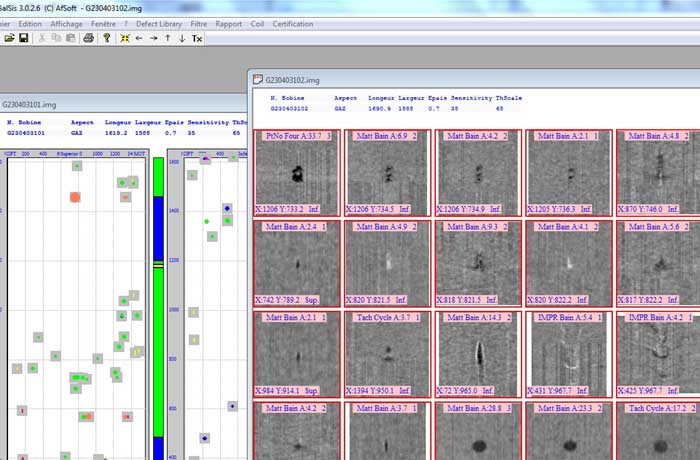Image resolution: width=700 pixels, height=460 pixels.
Task: Activate the G230403101.img window title bar
Action: 123,105
